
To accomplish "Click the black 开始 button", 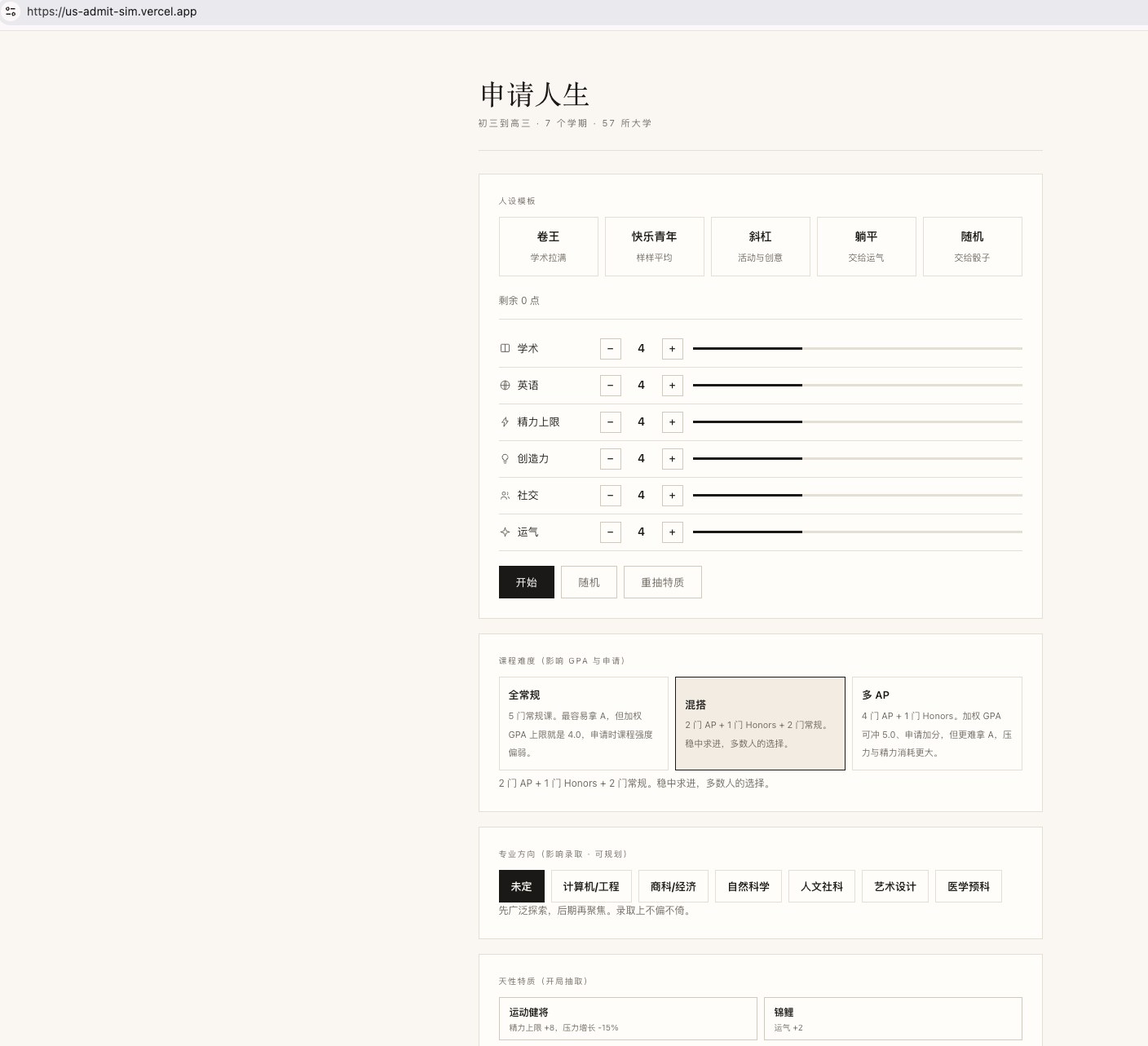I will click(526, 582).
